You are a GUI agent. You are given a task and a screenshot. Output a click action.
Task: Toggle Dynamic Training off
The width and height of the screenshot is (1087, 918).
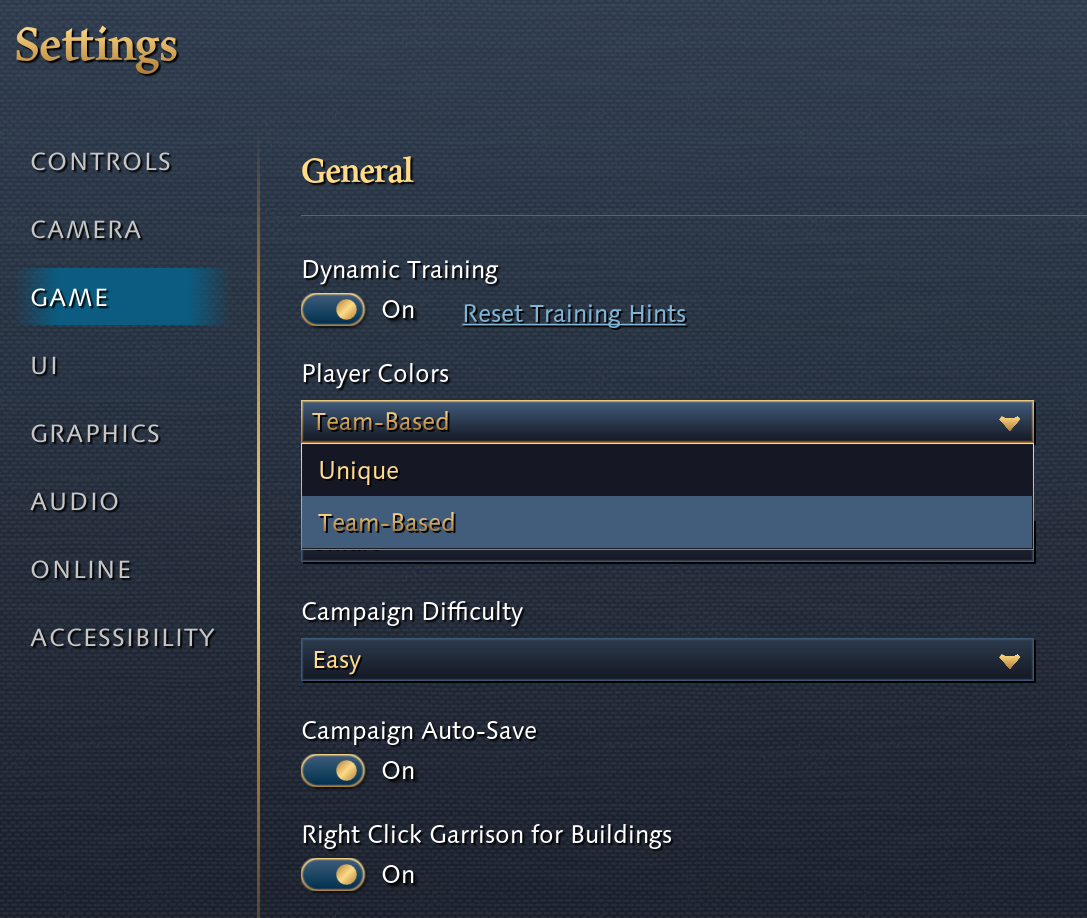coord(333,310)
